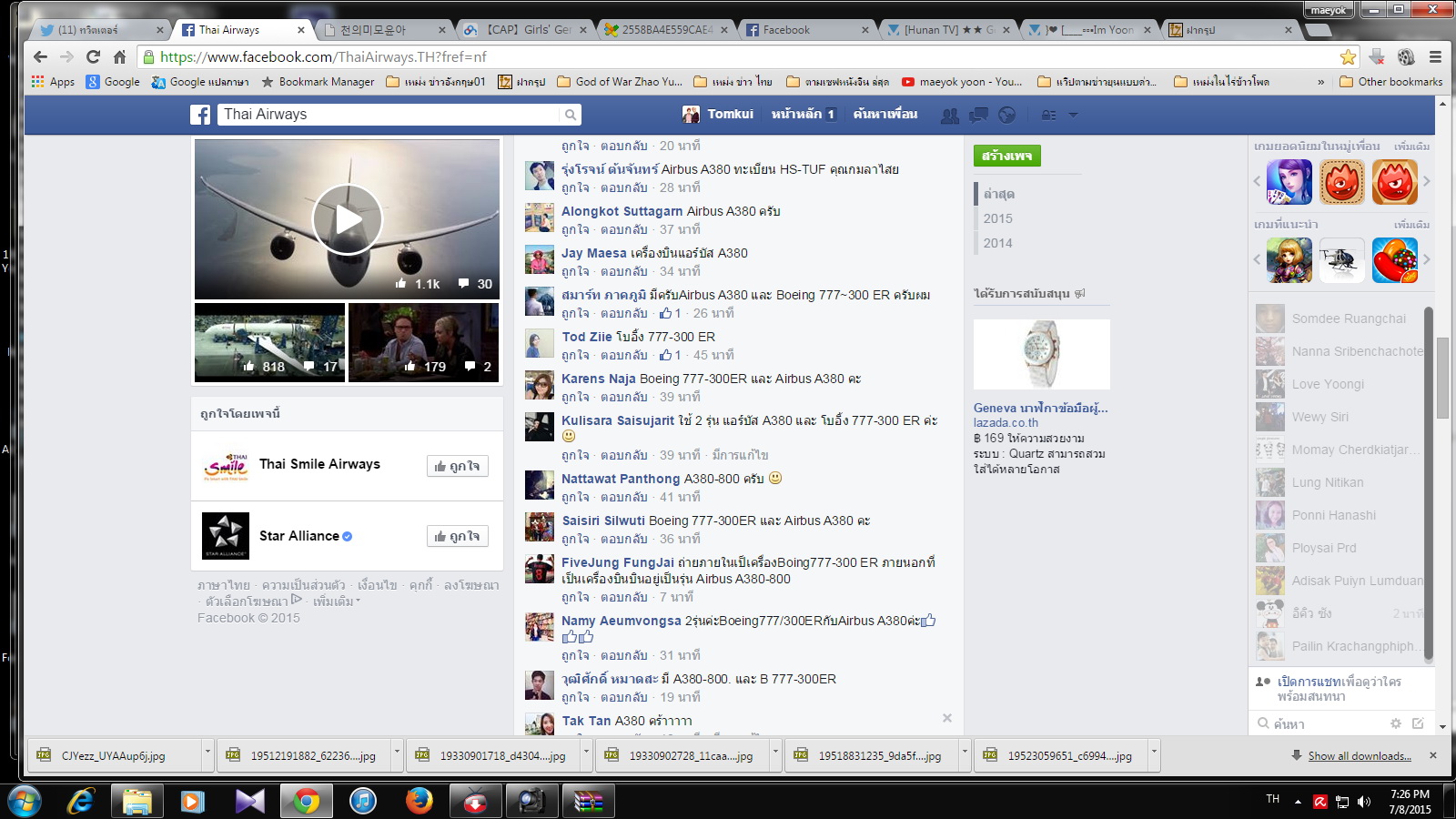Switch to the Hunan TV tab
This screenshot has height=819, width=1456.
click(946, 30)
